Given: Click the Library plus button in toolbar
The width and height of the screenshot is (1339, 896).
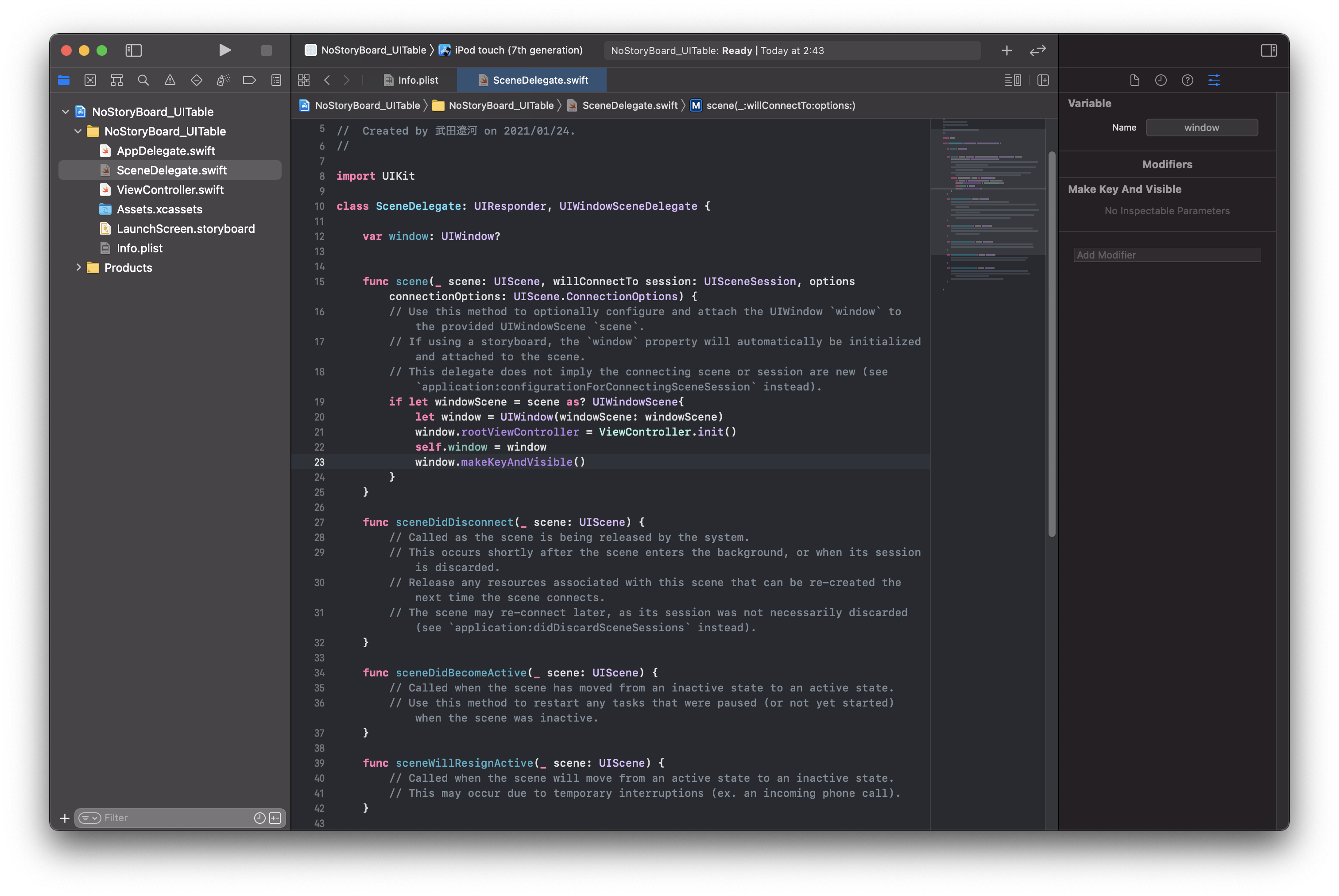Looking at the screenshot, I should (x=1006, y=50).
